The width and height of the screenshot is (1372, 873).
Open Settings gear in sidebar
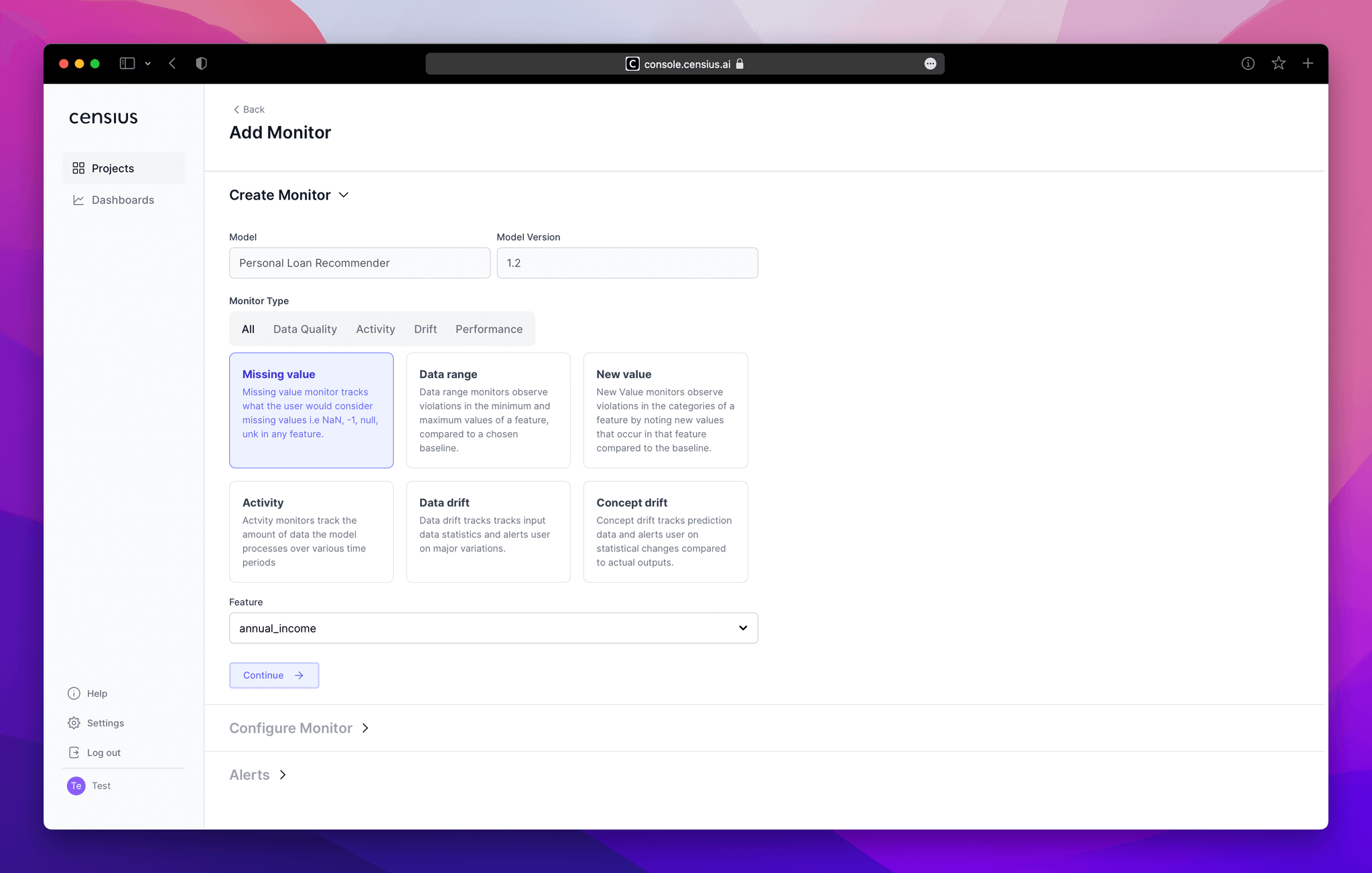(x=74, y=723)
